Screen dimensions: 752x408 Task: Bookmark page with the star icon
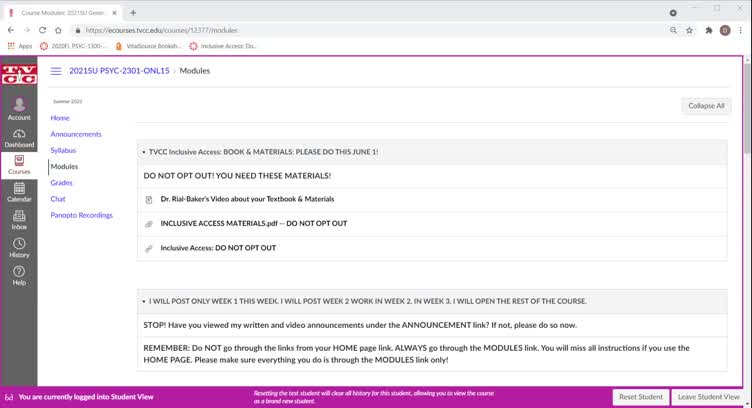[x=689, y=30]
